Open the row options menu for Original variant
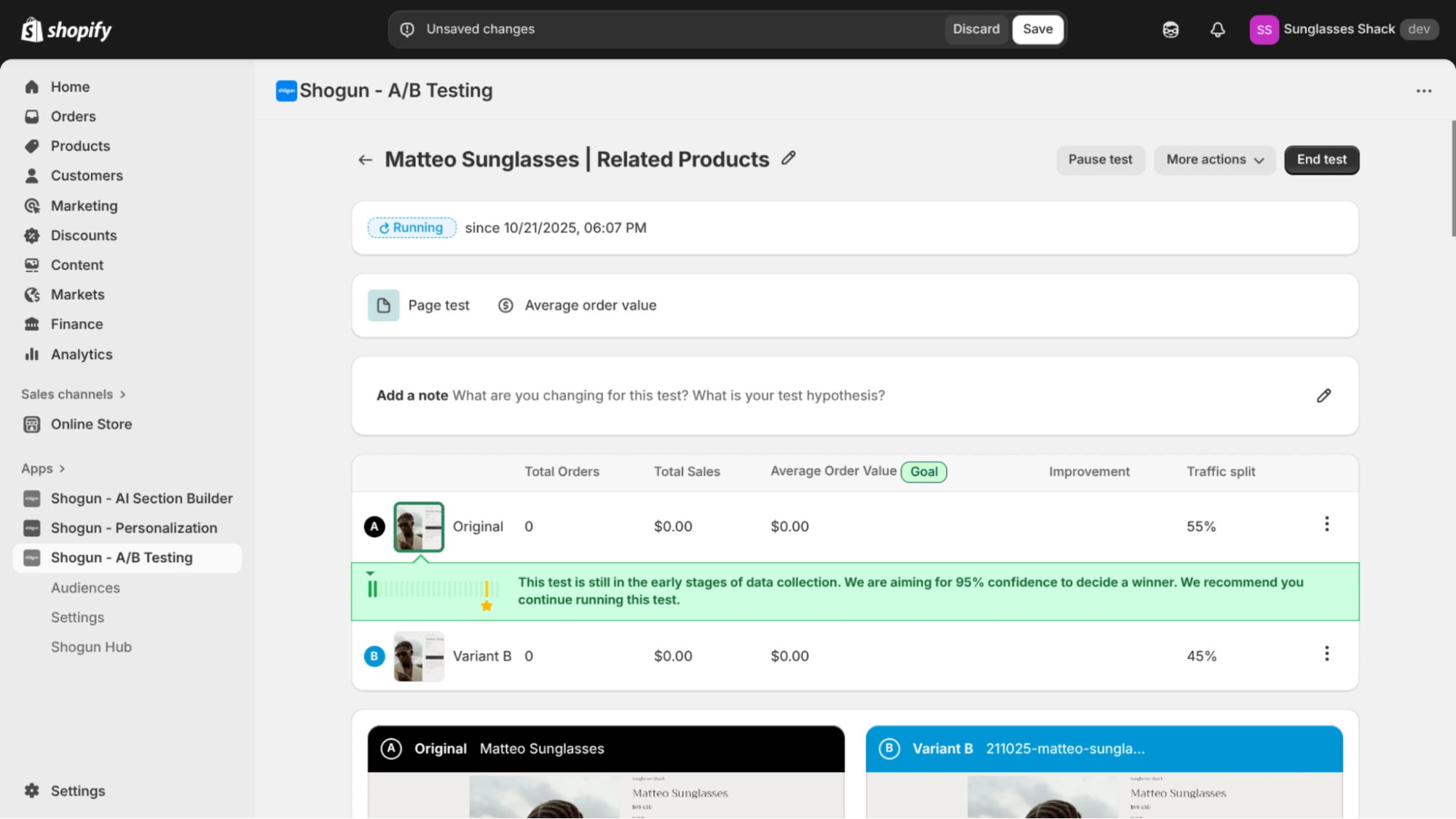Screen dimensions: 1456x819 click(x=1327, y=523)
